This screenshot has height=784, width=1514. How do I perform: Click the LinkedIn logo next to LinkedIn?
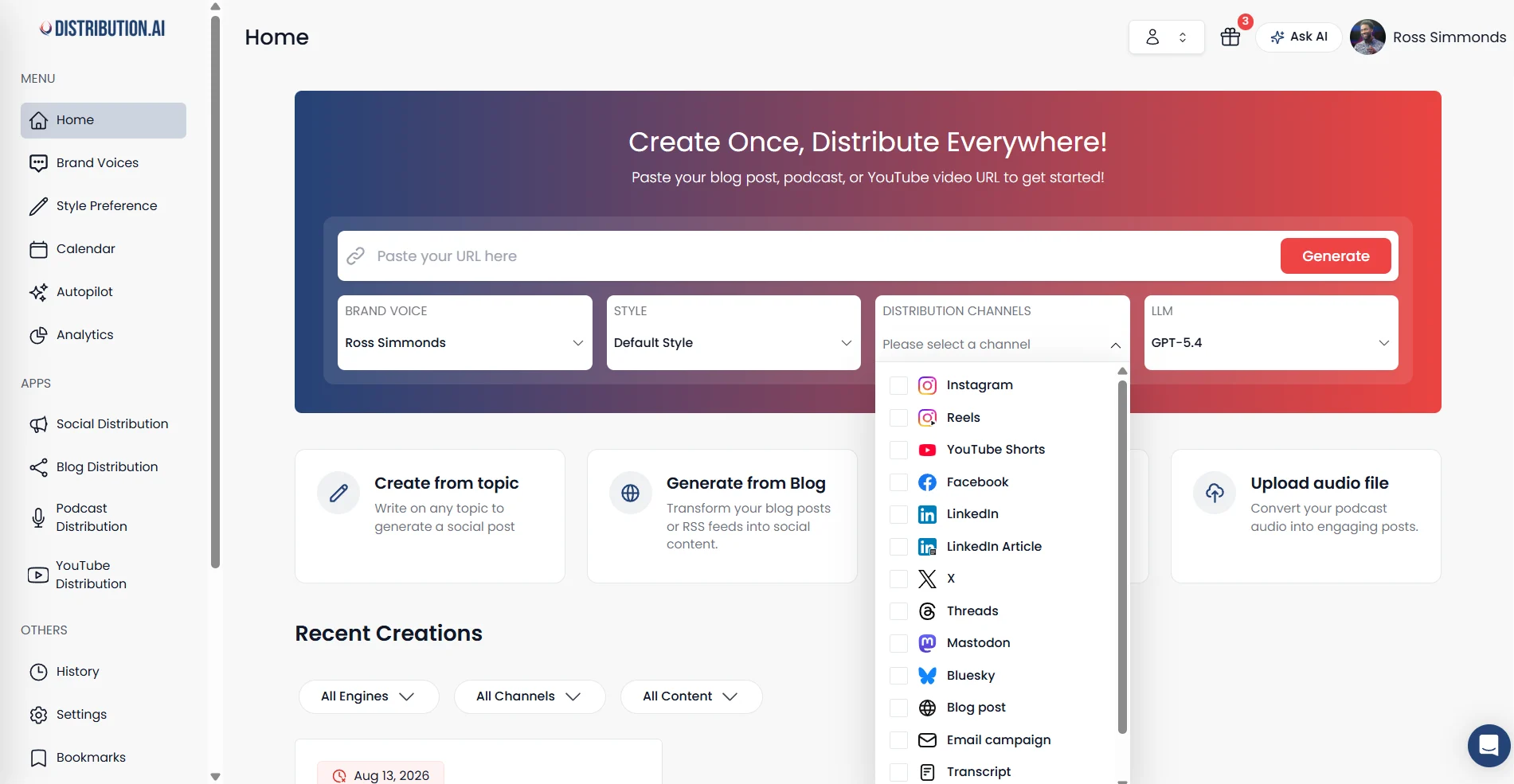click(927, 514)
